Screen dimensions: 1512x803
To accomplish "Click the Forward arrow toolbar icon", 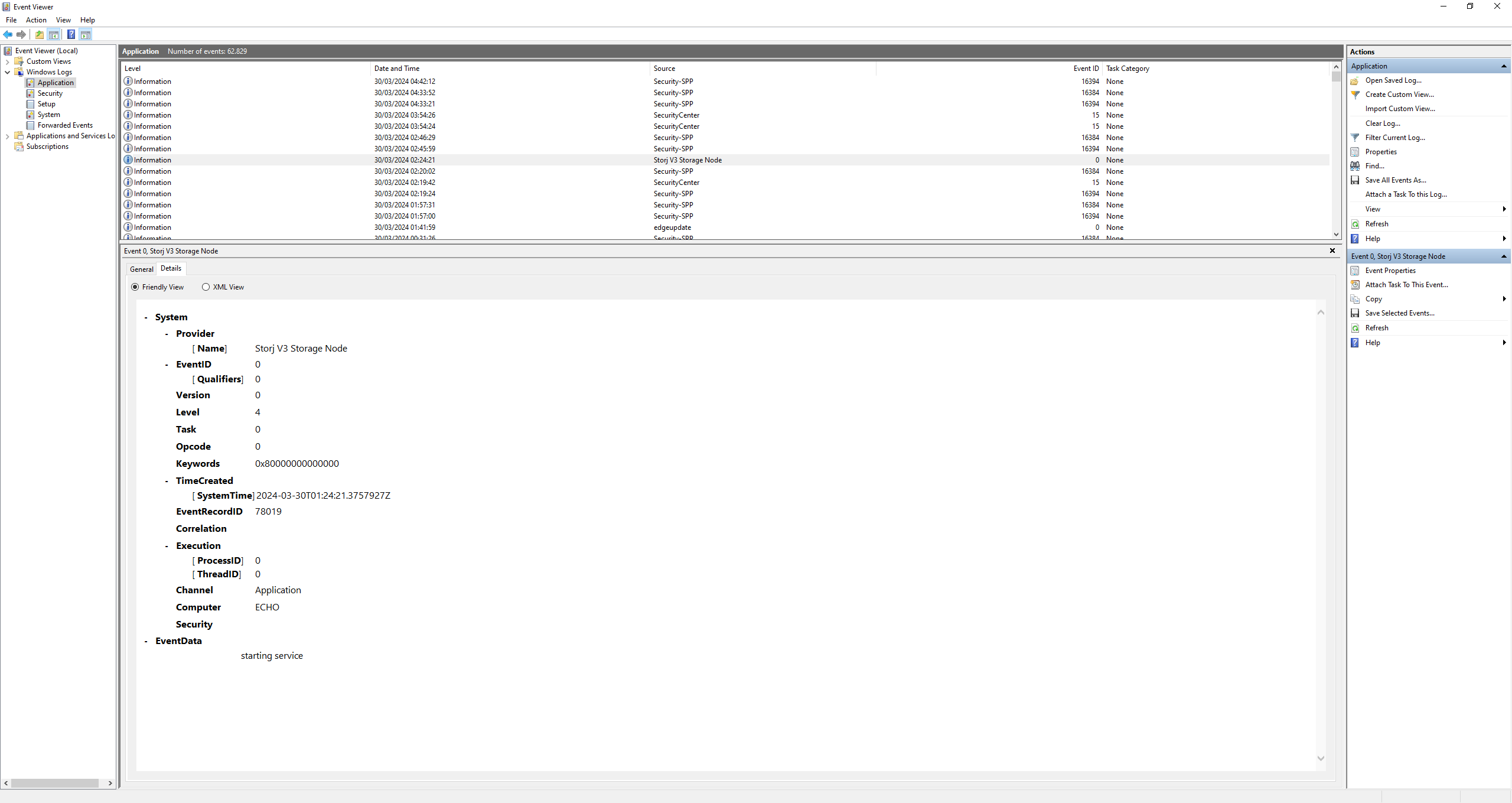I will [x=21, y=34].
